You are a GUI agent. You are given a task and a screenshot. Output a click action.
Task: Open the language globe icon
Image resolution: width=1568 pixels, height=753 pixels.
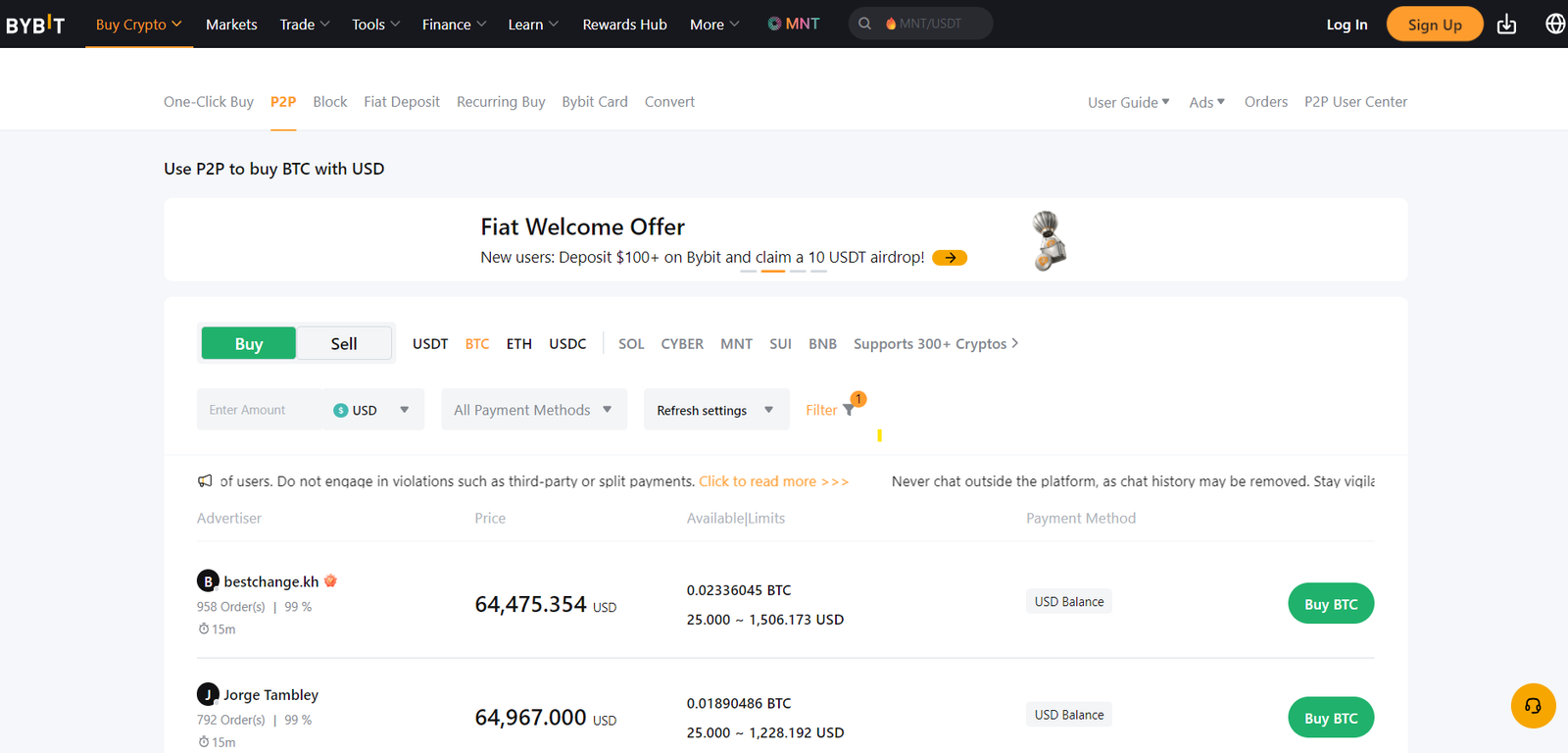1555,24
